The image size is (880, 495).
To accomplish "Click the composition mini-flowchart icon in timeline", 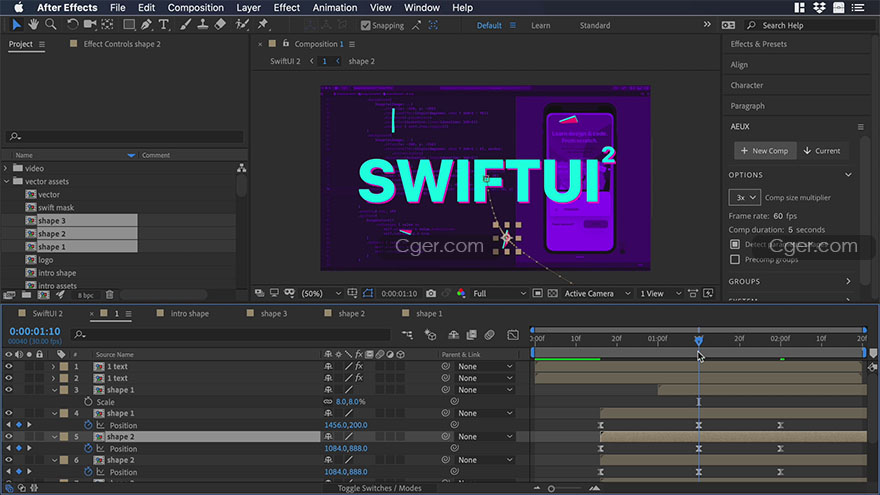I will 407,335.
